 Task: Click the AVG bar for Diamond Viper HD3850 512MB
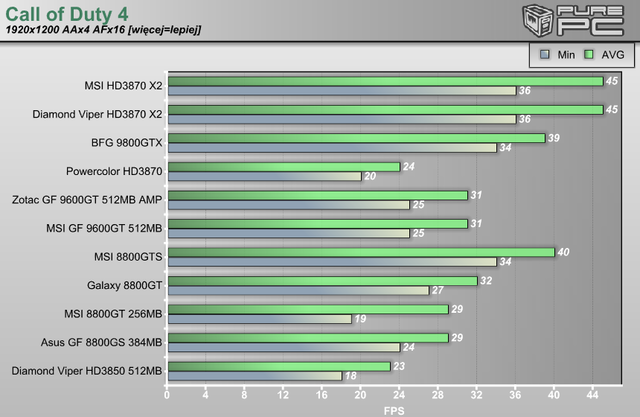[280, 366]
